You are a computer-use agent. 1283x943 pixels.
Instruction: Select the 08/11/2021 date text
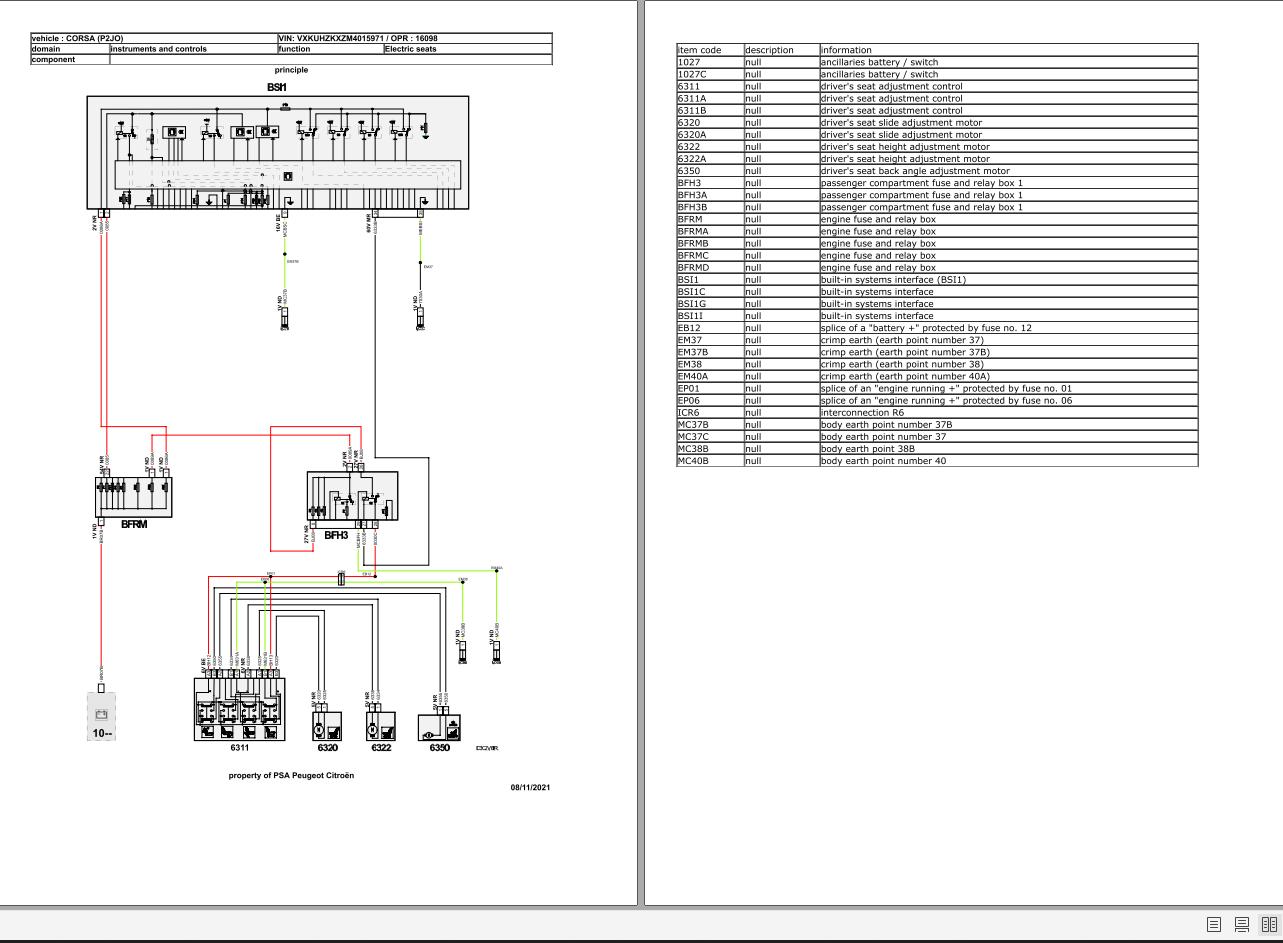(x=530, y=787)
